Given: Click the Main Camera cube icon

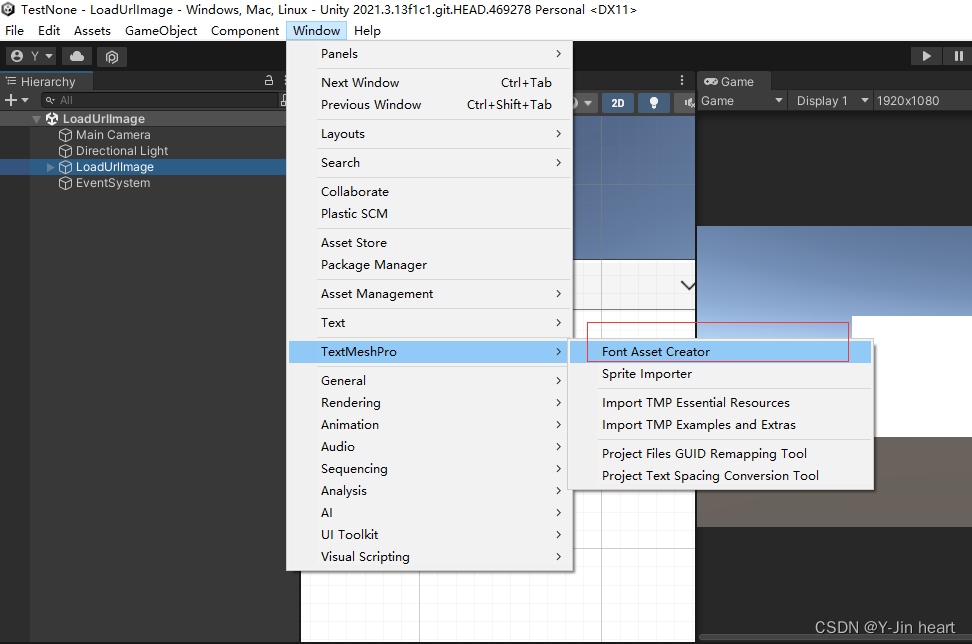Looking at the screenshot, I should (x=65, y=135).
